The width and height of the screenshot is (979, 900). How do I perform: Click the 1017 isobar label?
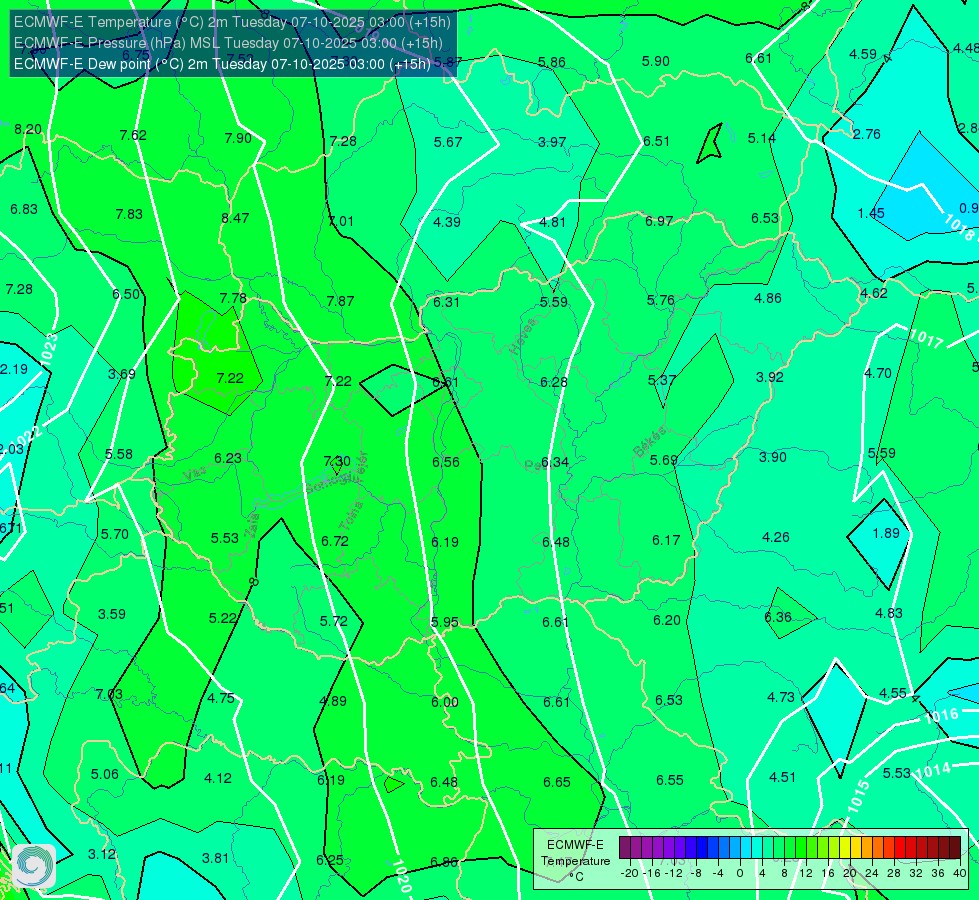tap(925, 338)
